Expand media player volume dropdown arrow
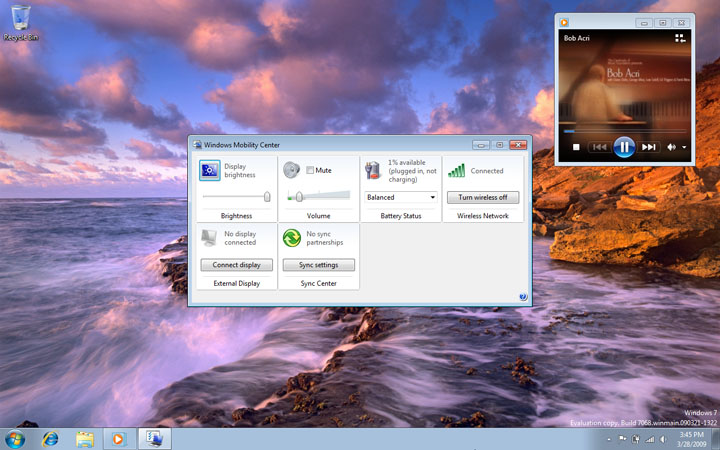Screen dimensions: 720x450 pos(684,147)
